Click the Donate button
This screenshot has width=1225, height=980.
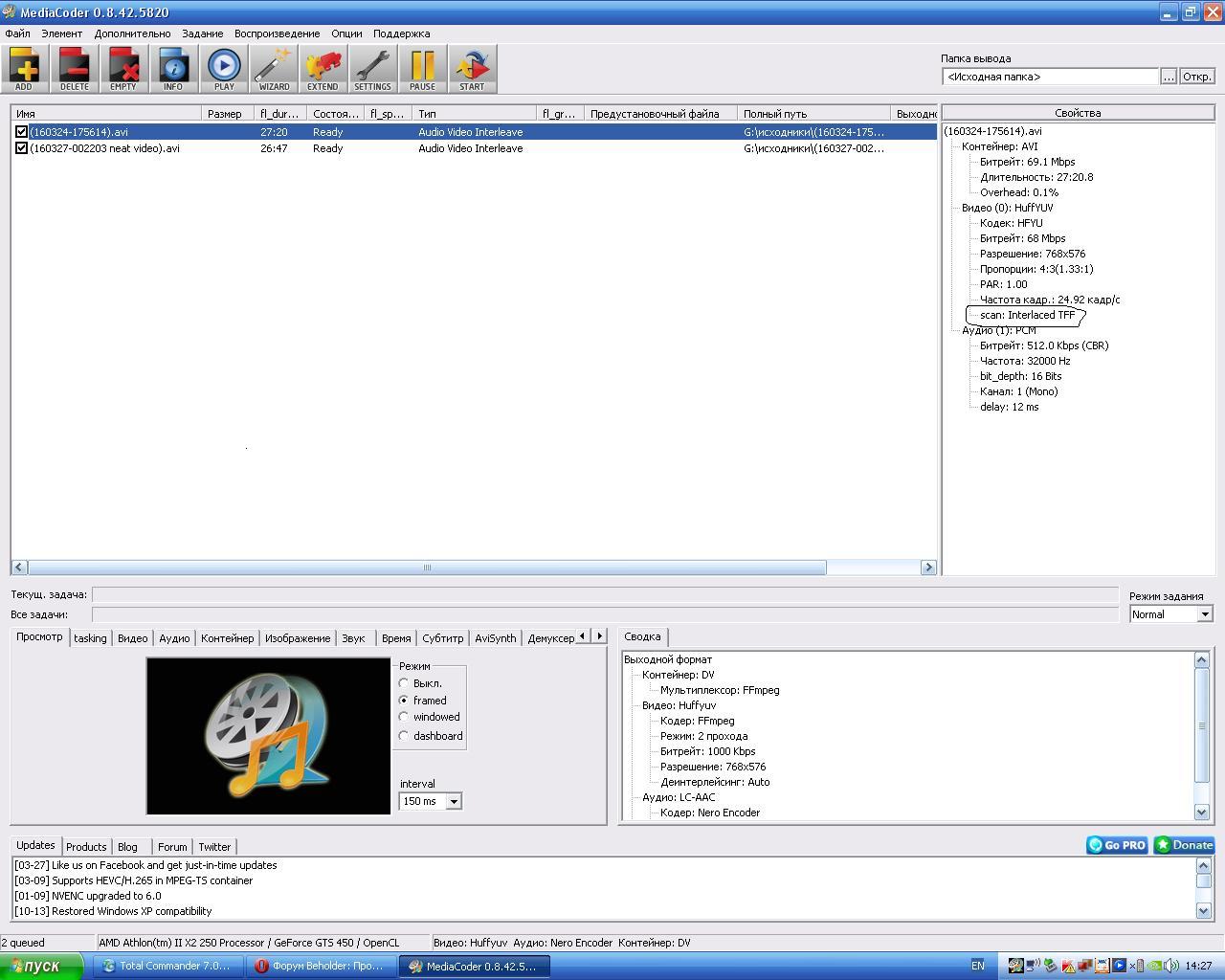[x=1184, y=845]
